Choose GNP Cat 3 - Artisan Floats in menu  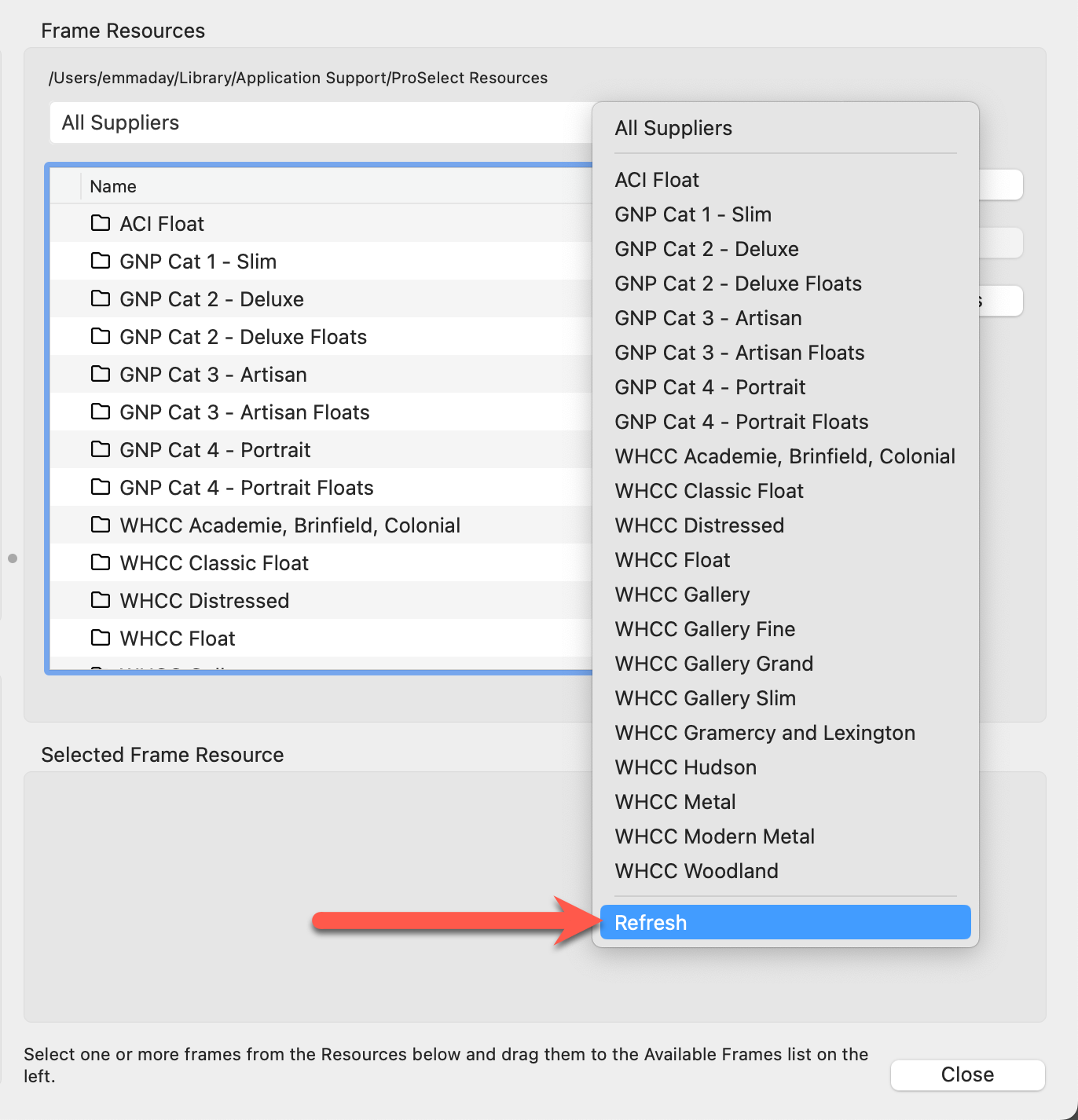(x=739, y=353)
